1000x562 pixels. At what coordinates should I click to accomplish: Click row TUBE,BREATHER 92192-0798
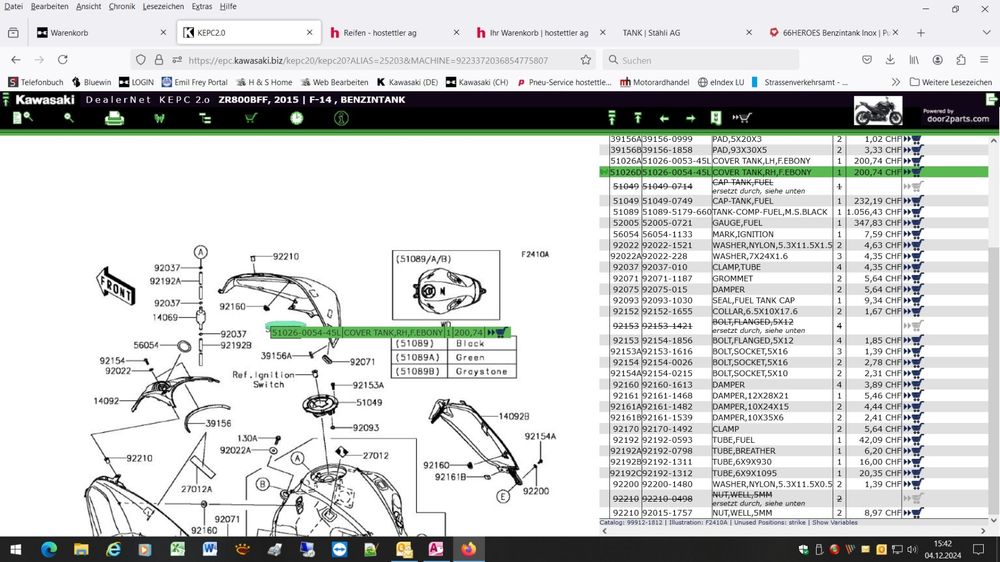pyautogui.click(x=794, y=450)
